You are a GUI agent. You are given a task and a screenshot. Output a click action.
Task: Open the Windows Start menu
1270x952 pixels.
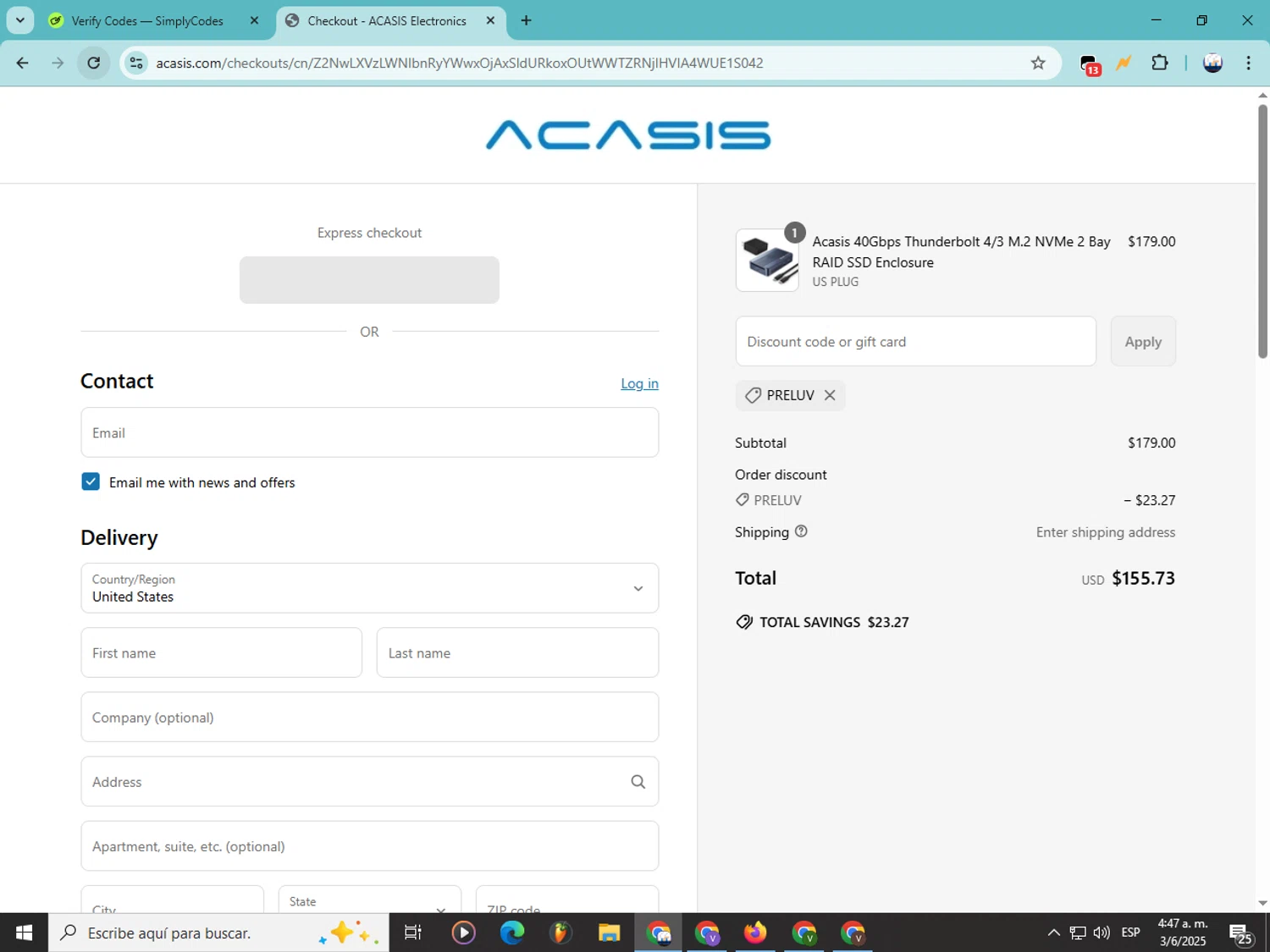(24, 933)
